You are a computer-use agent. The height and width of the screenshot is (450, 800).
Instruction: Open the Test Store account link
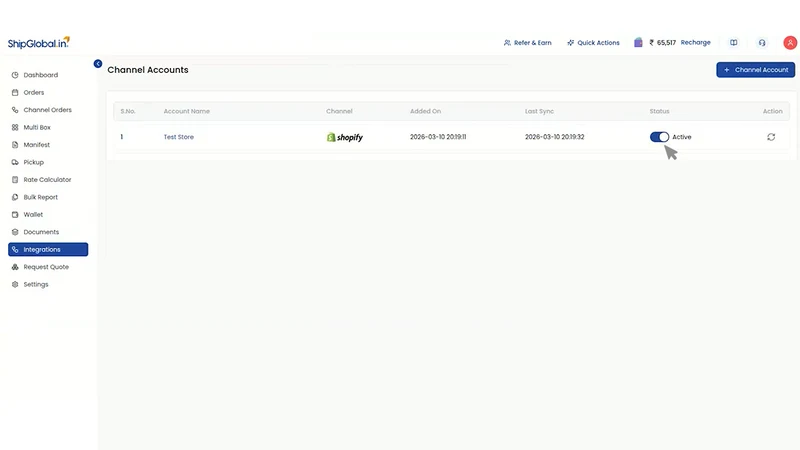click(x=179, y=137)
